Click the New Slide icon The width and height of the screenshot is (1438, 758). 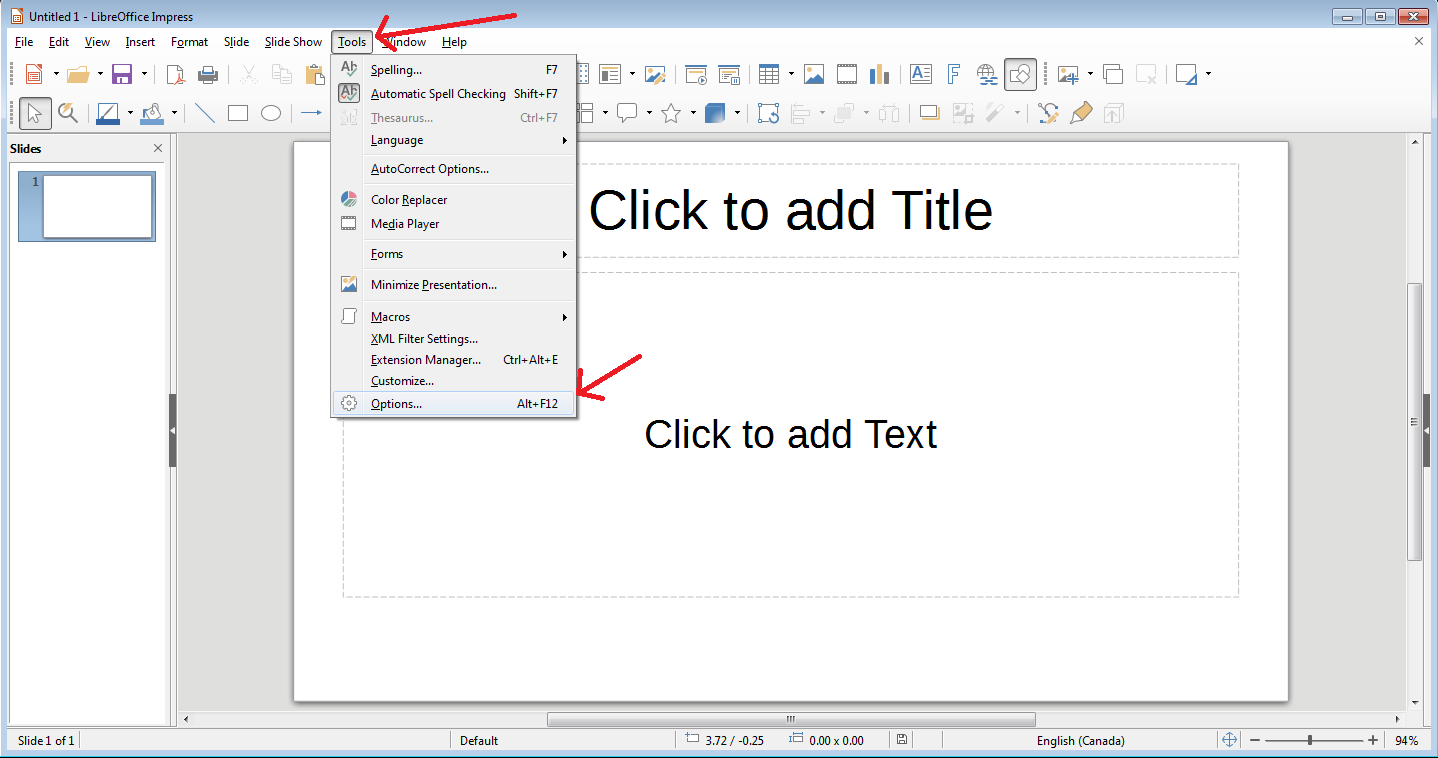pos(1069,74)
